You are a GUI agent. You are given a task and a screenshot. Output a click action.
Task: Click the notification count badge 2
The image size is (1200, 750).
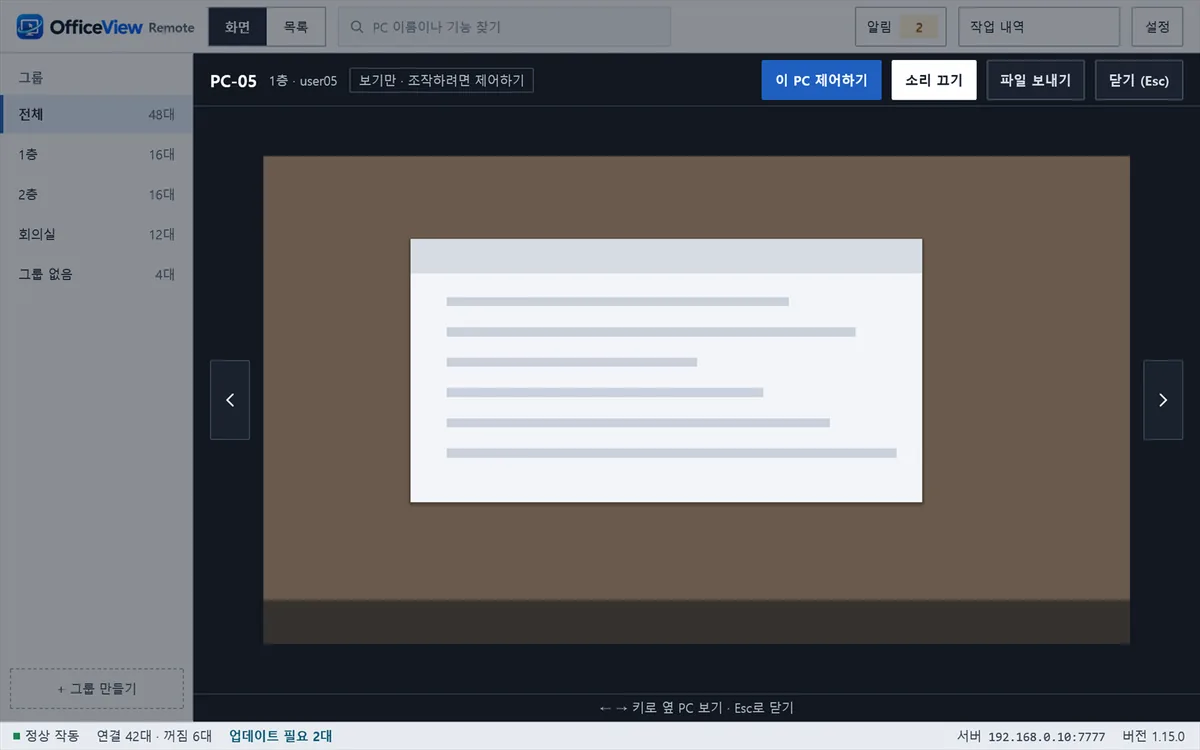[919, 28]
